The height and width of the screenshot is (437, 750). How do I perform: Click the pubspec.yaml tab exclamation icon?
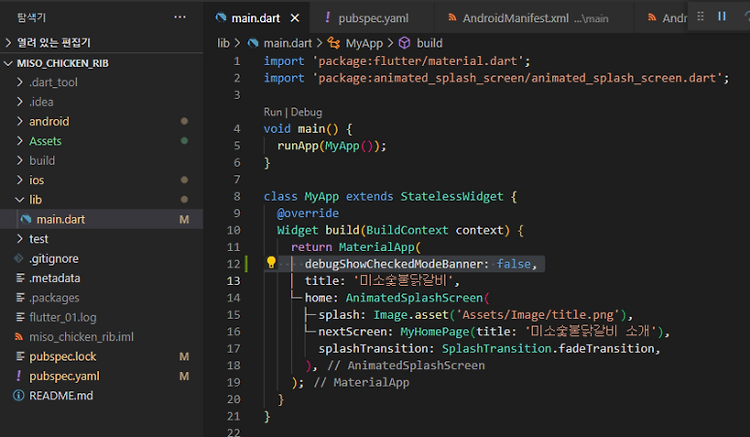tap(328, 18)
